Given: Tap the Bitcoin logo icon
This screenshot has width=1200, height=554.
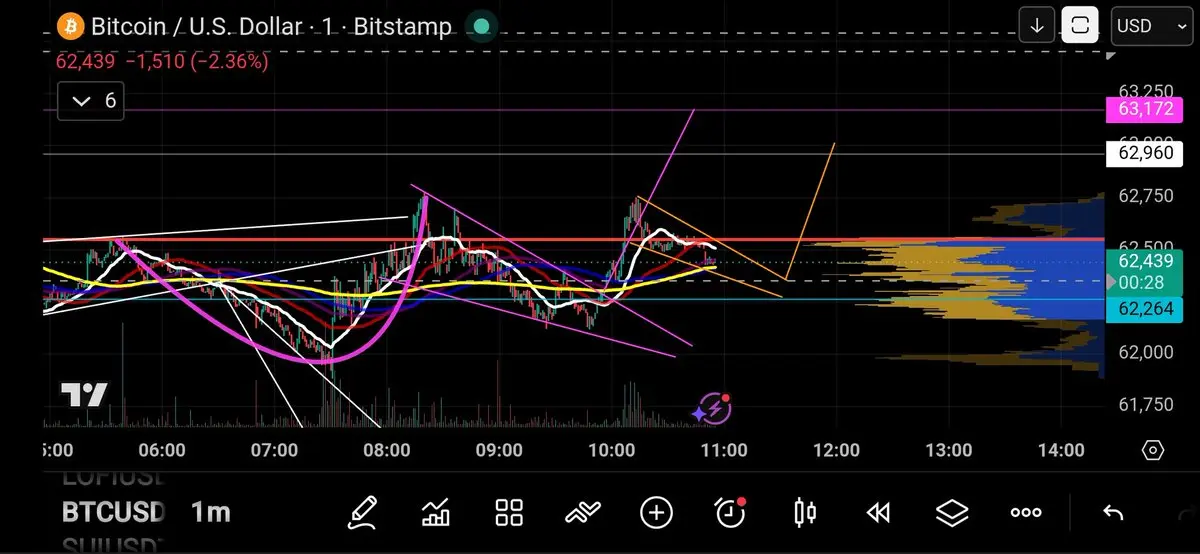Looking at the screenshot, I should (x=69, y=26).
